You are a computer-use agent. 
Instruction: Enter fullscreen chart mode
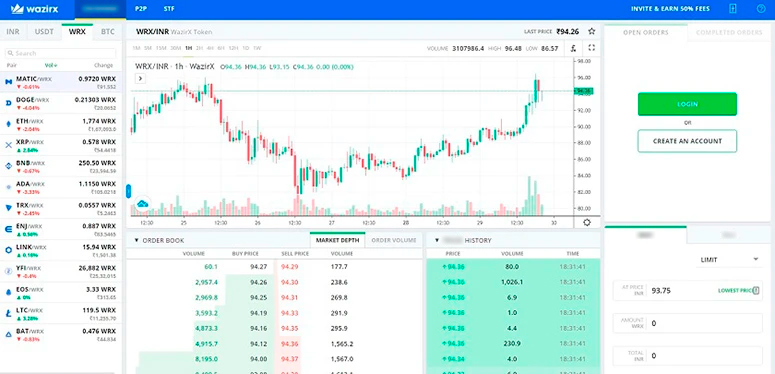point(592,48)
